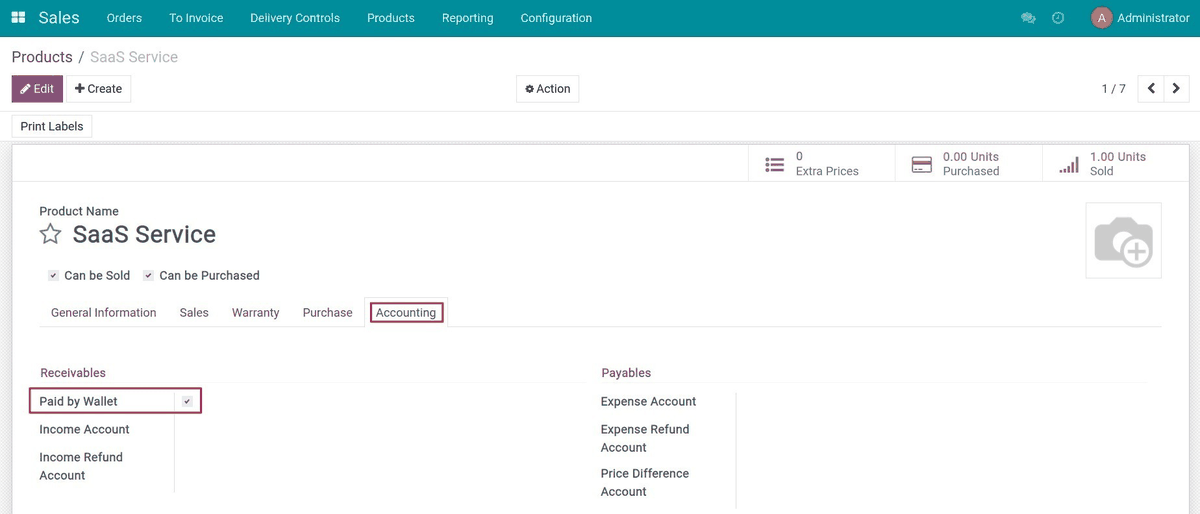This screenshot has height=514, width=1200.
Task: Click the Income Refund Account label
Action: pyautogui.click(x=81, y=466)
